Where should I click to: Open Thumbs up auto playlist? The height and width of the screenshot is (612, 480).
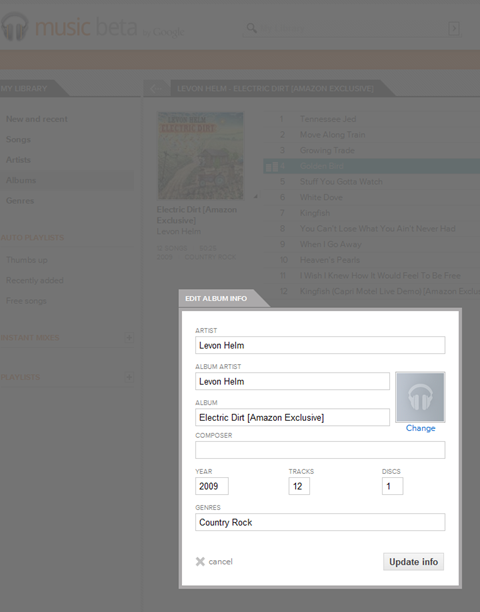click(x=27, y=260)
